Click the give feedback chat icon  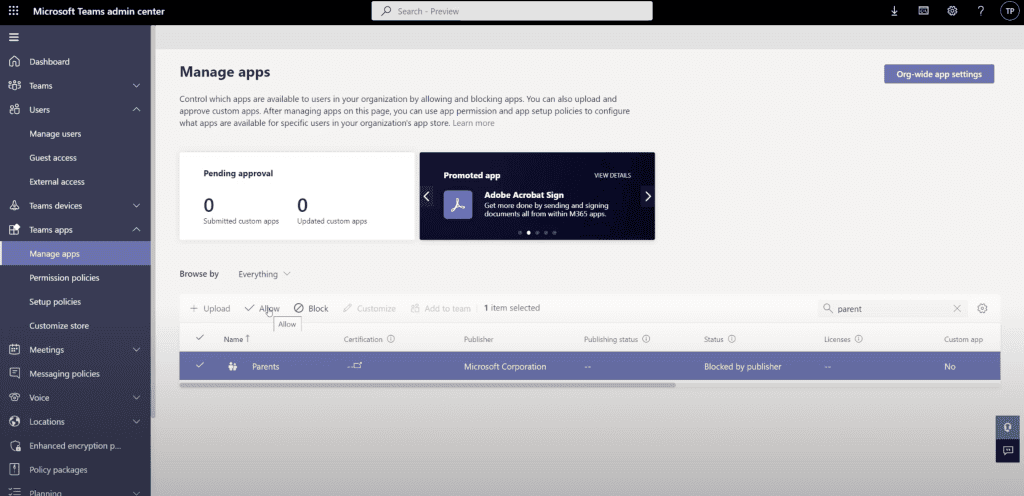coord(1008,450)
